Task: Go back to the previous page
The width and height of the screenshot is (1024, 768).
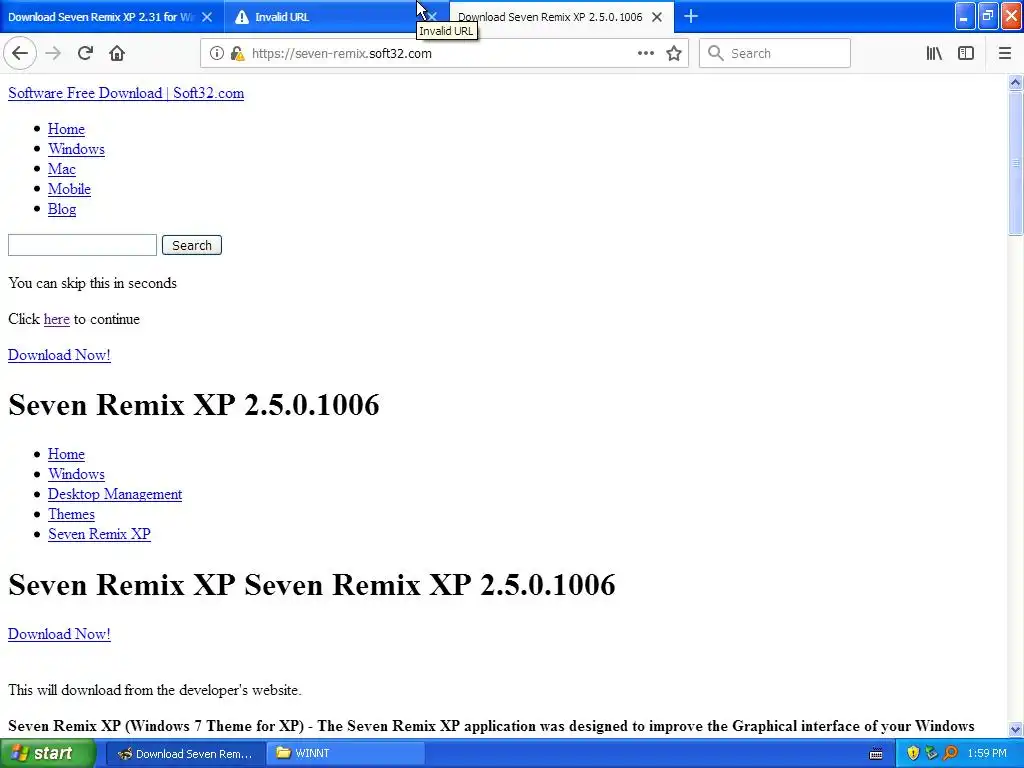Action: [20, 54]
